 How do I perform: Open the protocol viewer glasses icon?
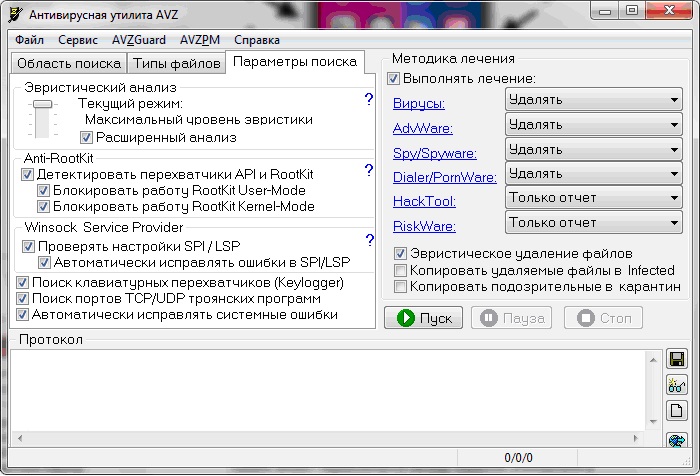(676, 384)
